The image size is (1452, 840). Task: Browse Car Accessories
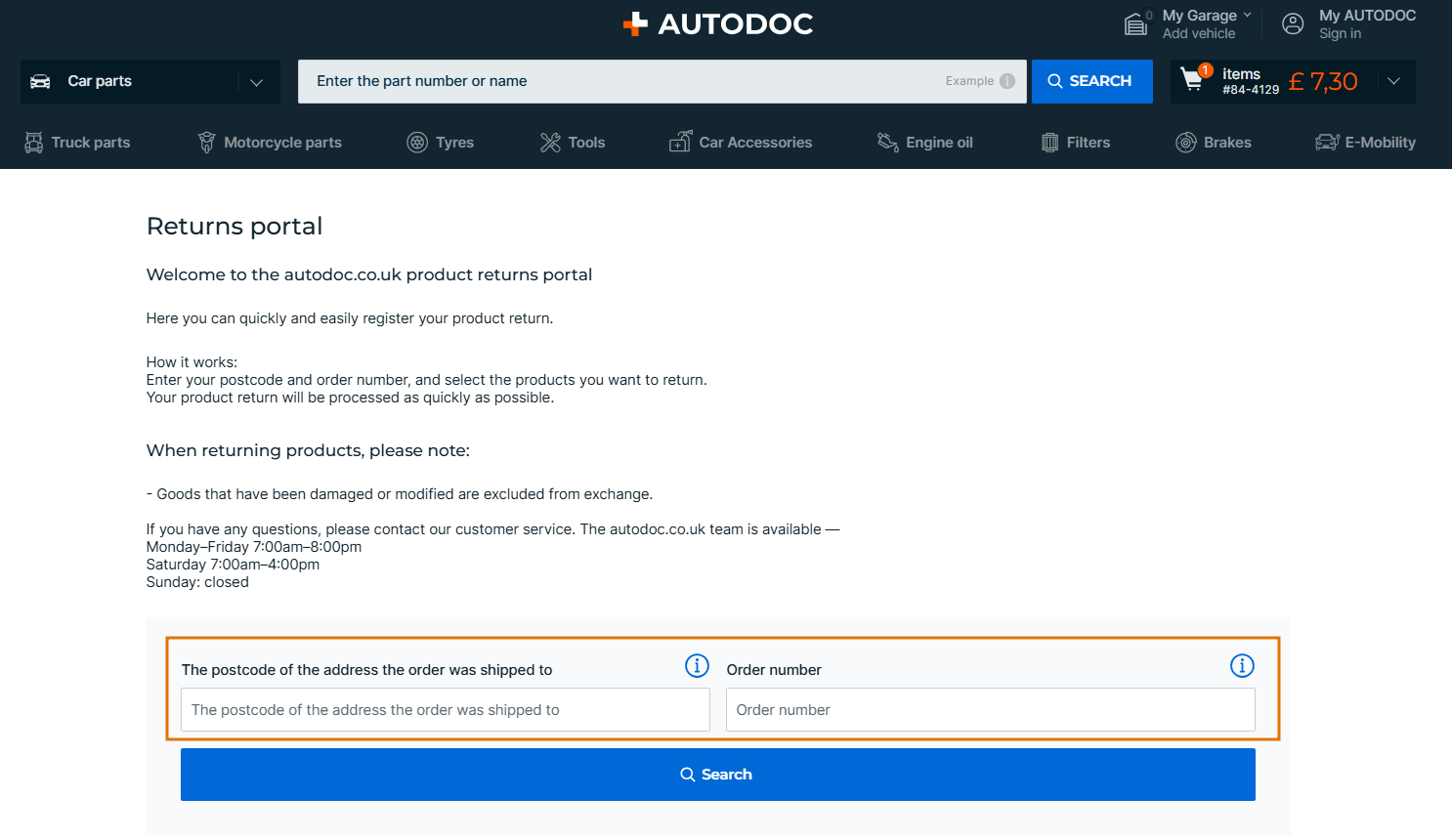coord(741,143)
